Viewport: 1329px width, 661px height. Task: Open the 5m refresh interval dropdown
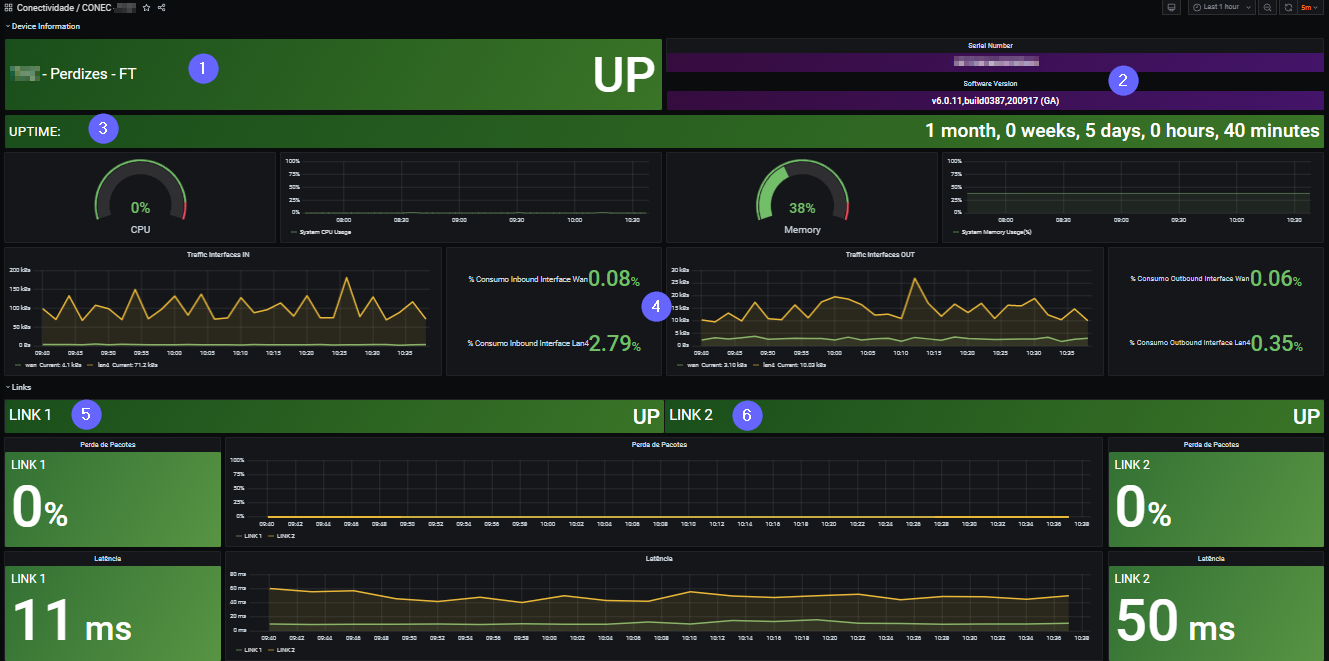tap(1309, 7)
